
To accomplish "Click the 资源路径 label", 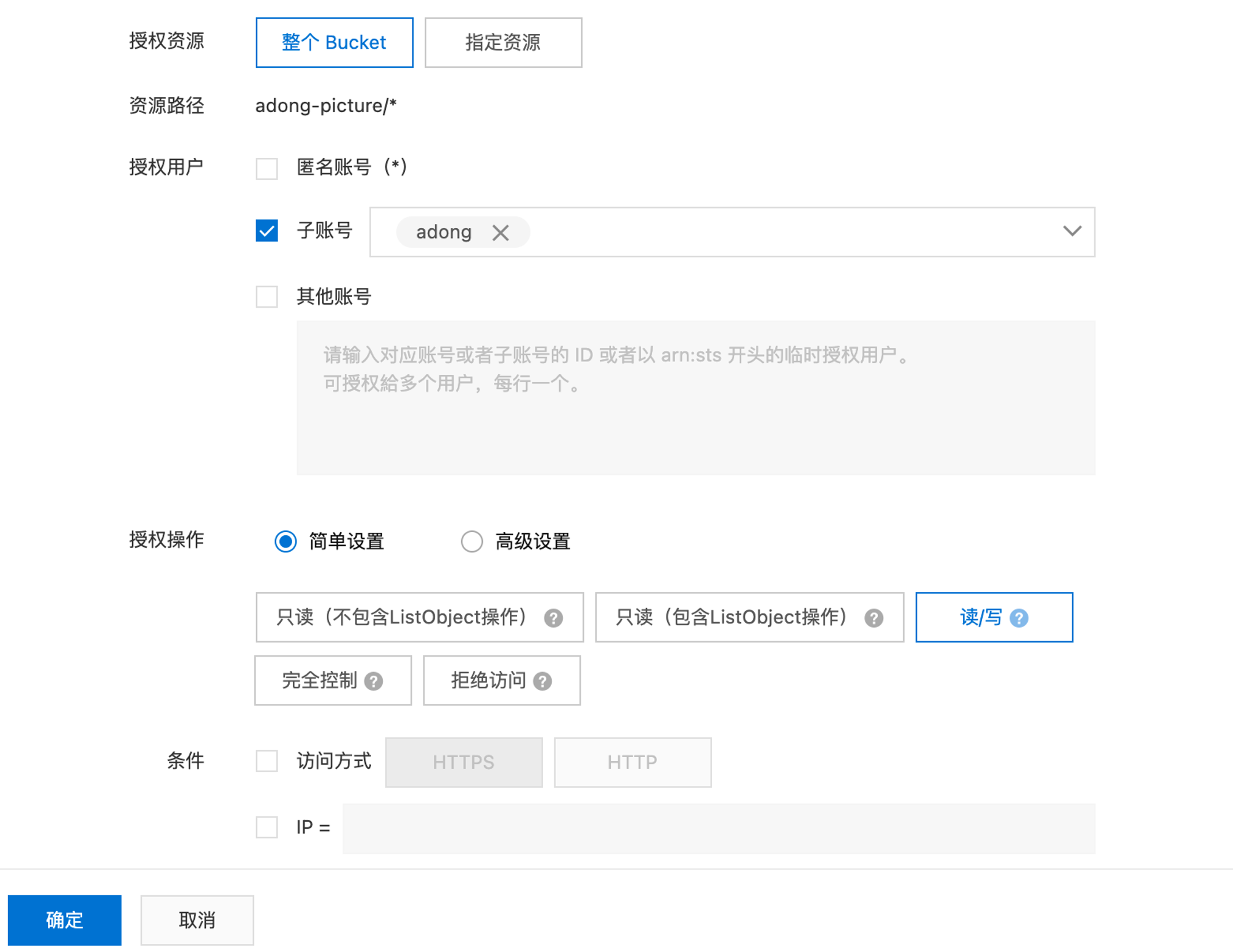I will click(x=166, y=105).
